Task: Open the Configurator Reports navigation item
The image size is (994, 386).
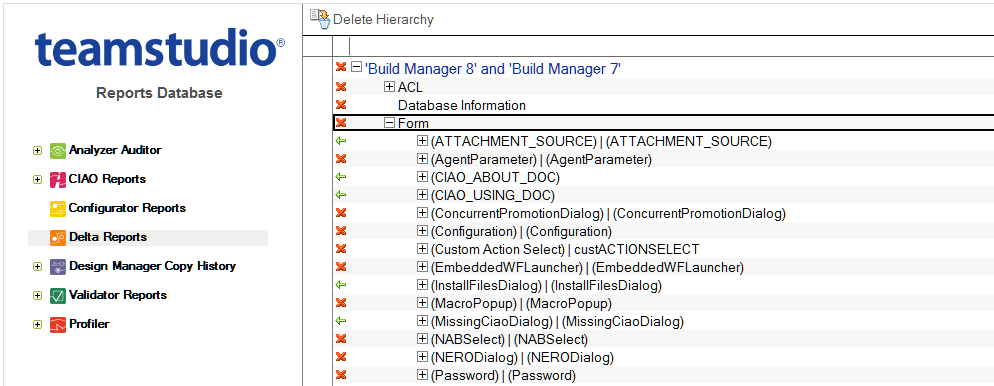Action: [127, 209]
